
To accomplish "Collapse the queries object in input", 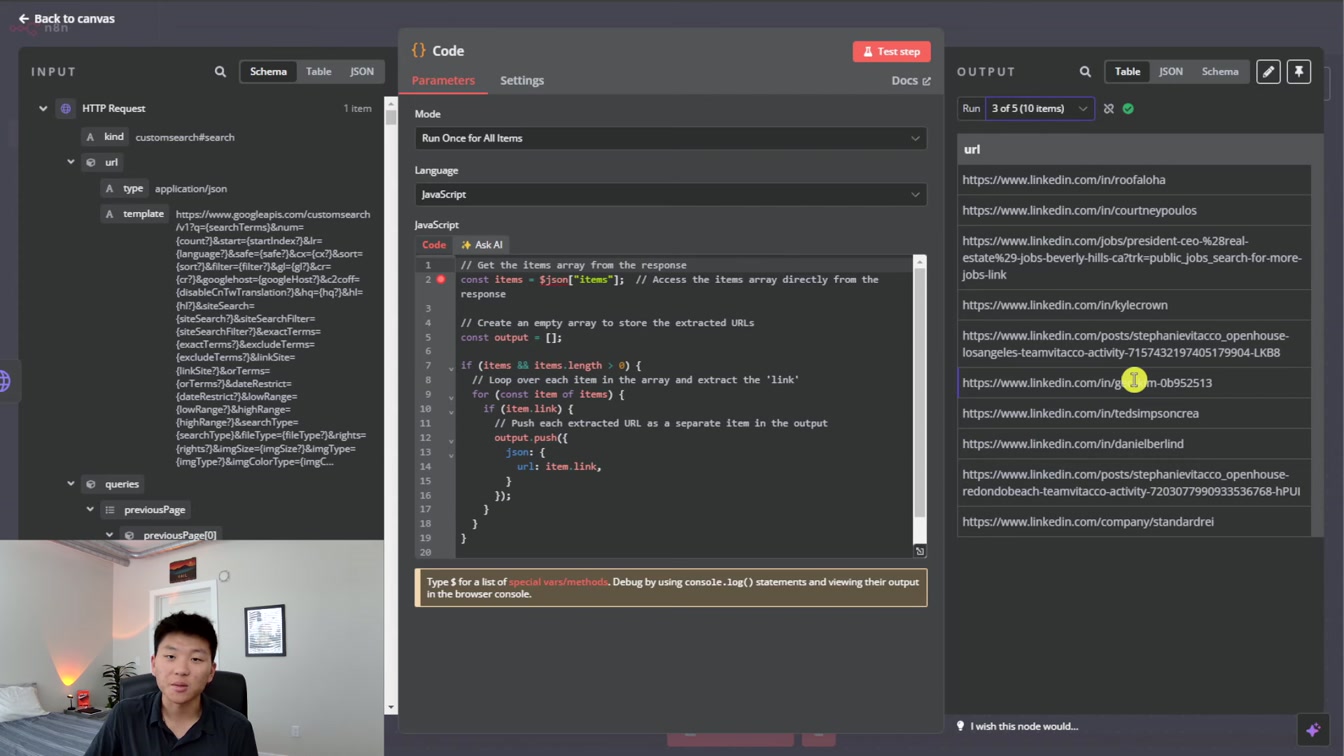I will 71,484.
